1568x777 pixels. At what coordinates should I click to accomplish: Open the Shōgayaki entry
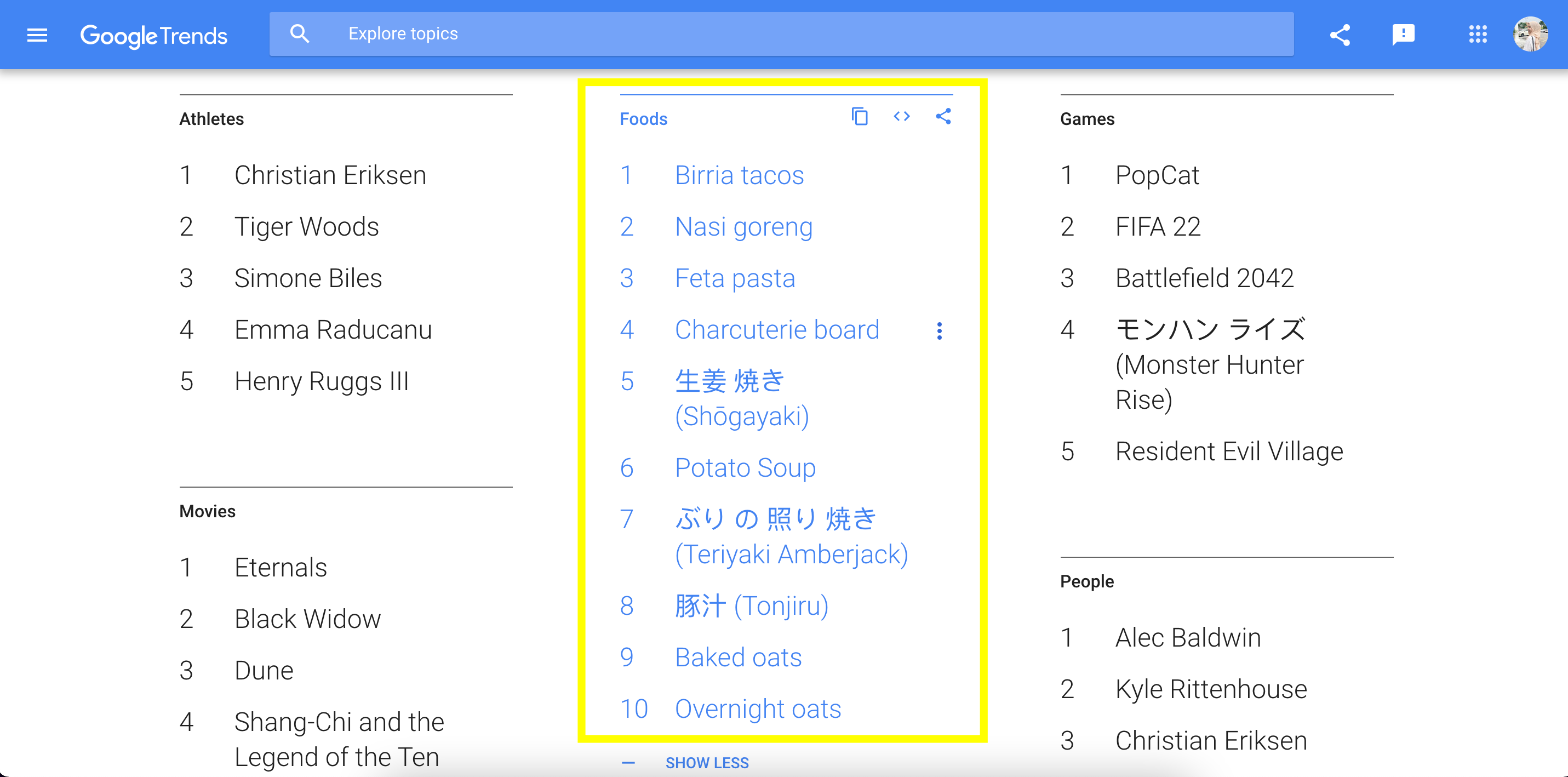(742, 399)
